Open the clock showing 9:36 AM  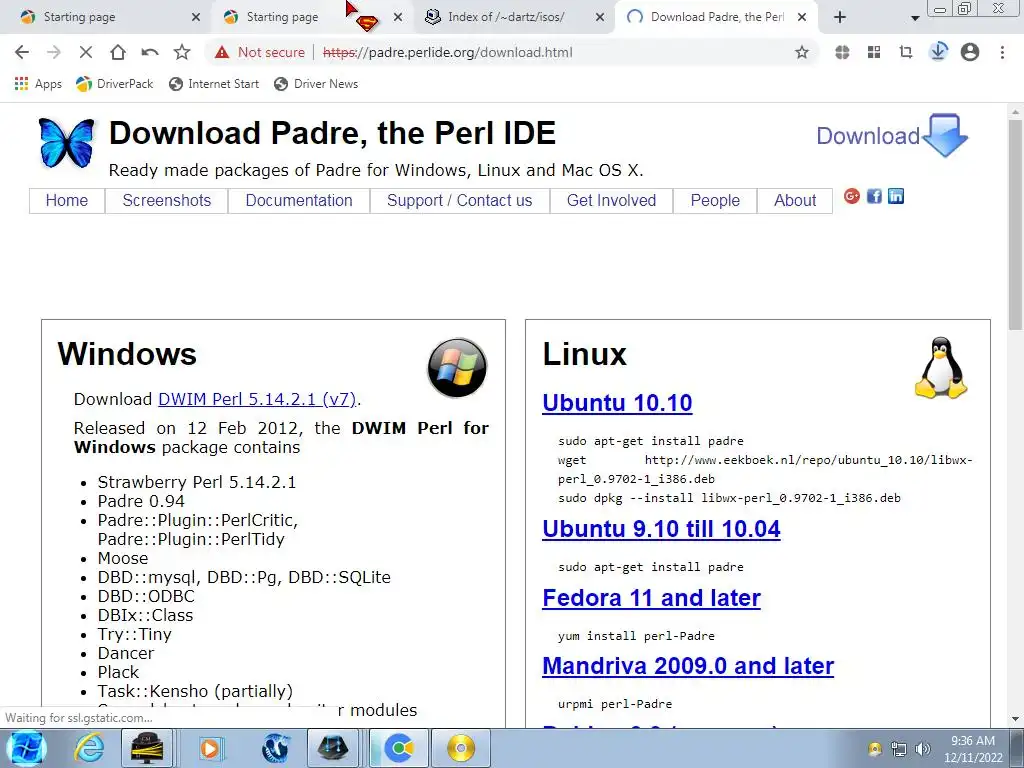[x=973, y=749]
